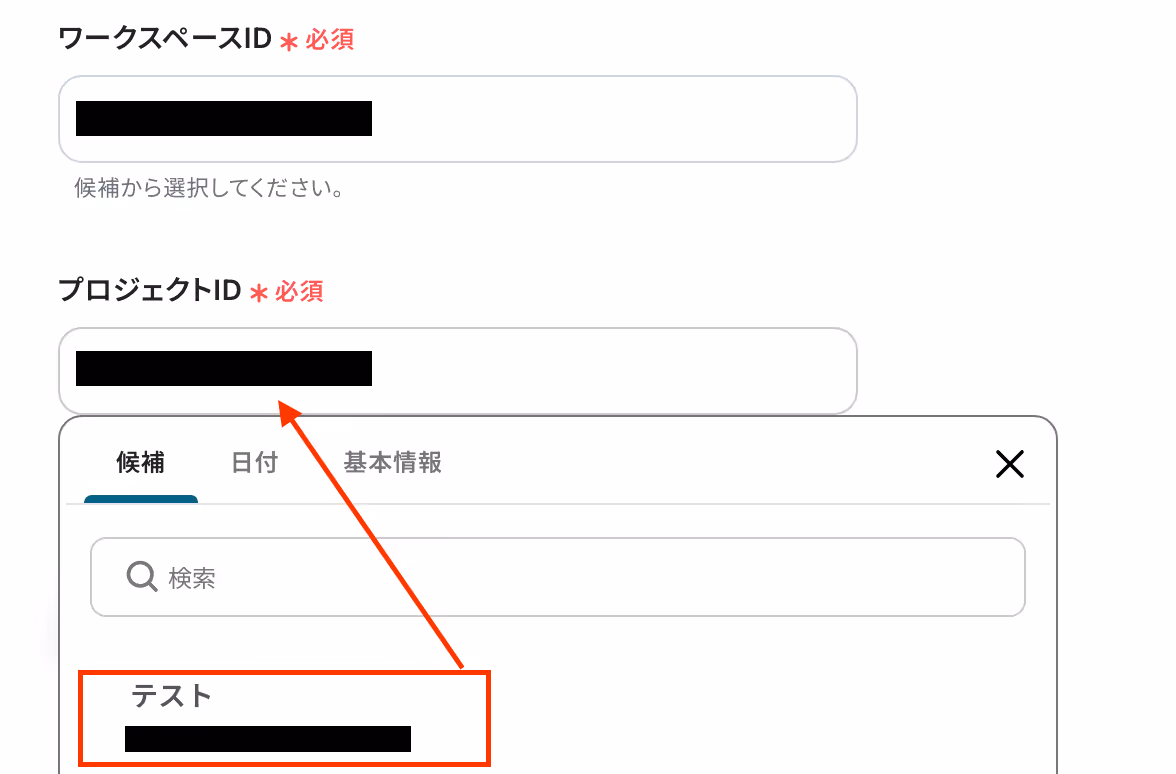
Task: Click the プロジェクトID label text
Action: [150, 290]
